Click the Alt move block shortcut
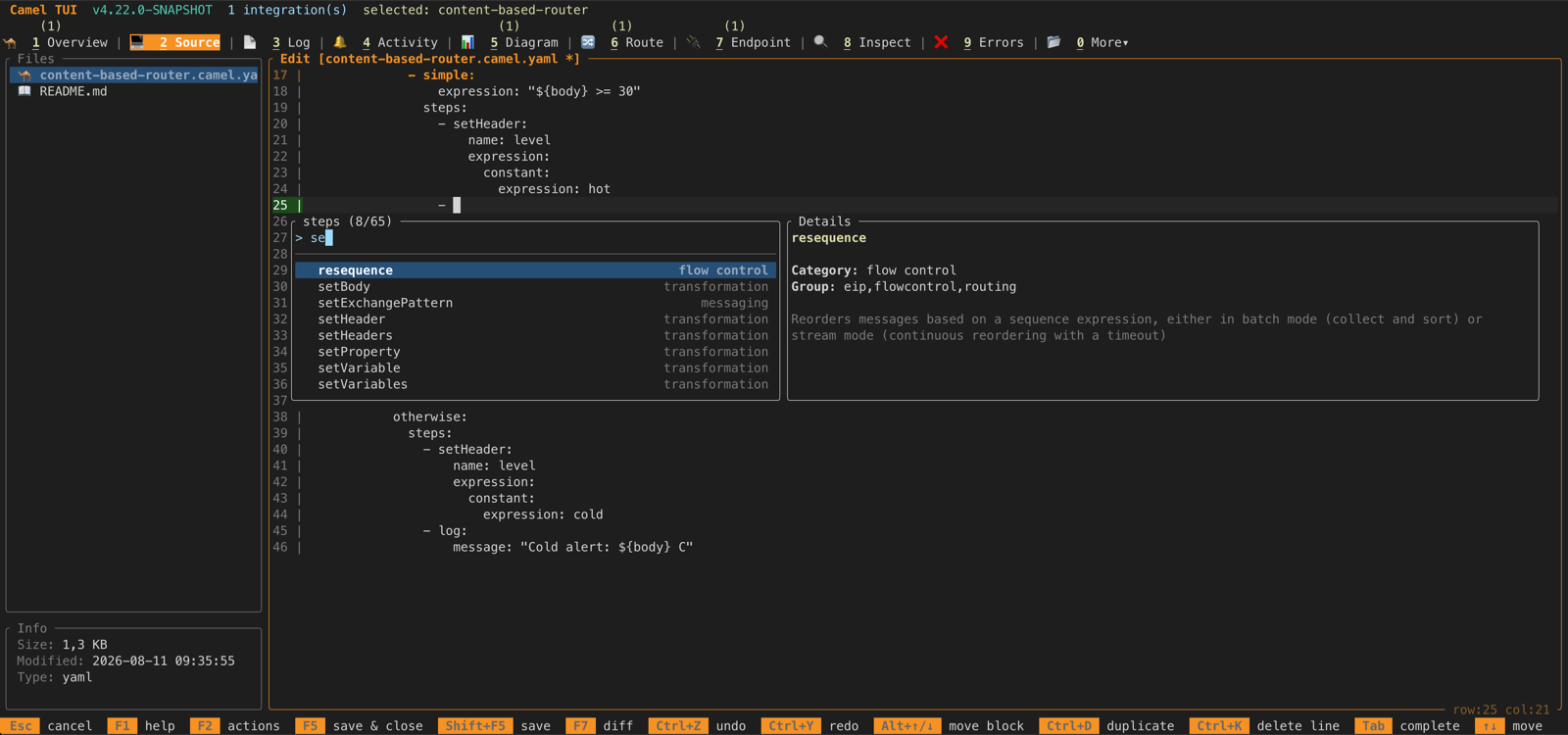The image size is (1568, 735). pyautogui.click(x=949, y=726)
